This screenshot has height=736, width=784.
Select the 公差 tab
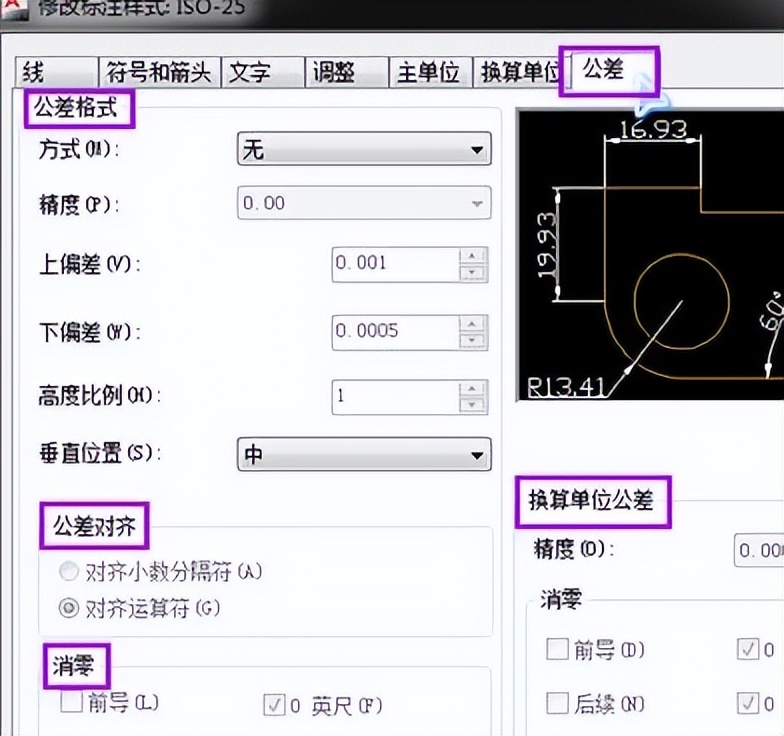[x=608, y=70]
